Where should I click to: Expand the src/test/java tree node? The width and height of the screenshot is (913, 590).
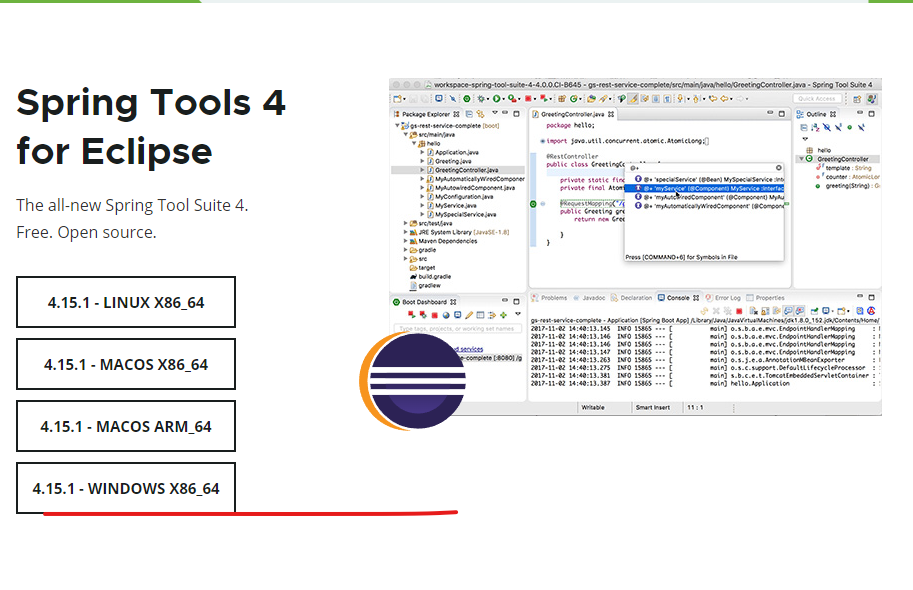click(405, 223)
